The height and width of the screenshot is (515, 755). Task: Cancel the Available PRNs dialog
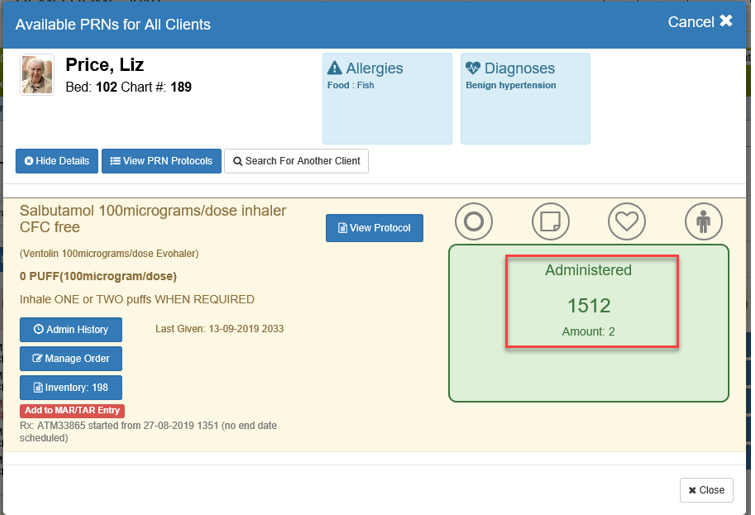pos(700,22)
